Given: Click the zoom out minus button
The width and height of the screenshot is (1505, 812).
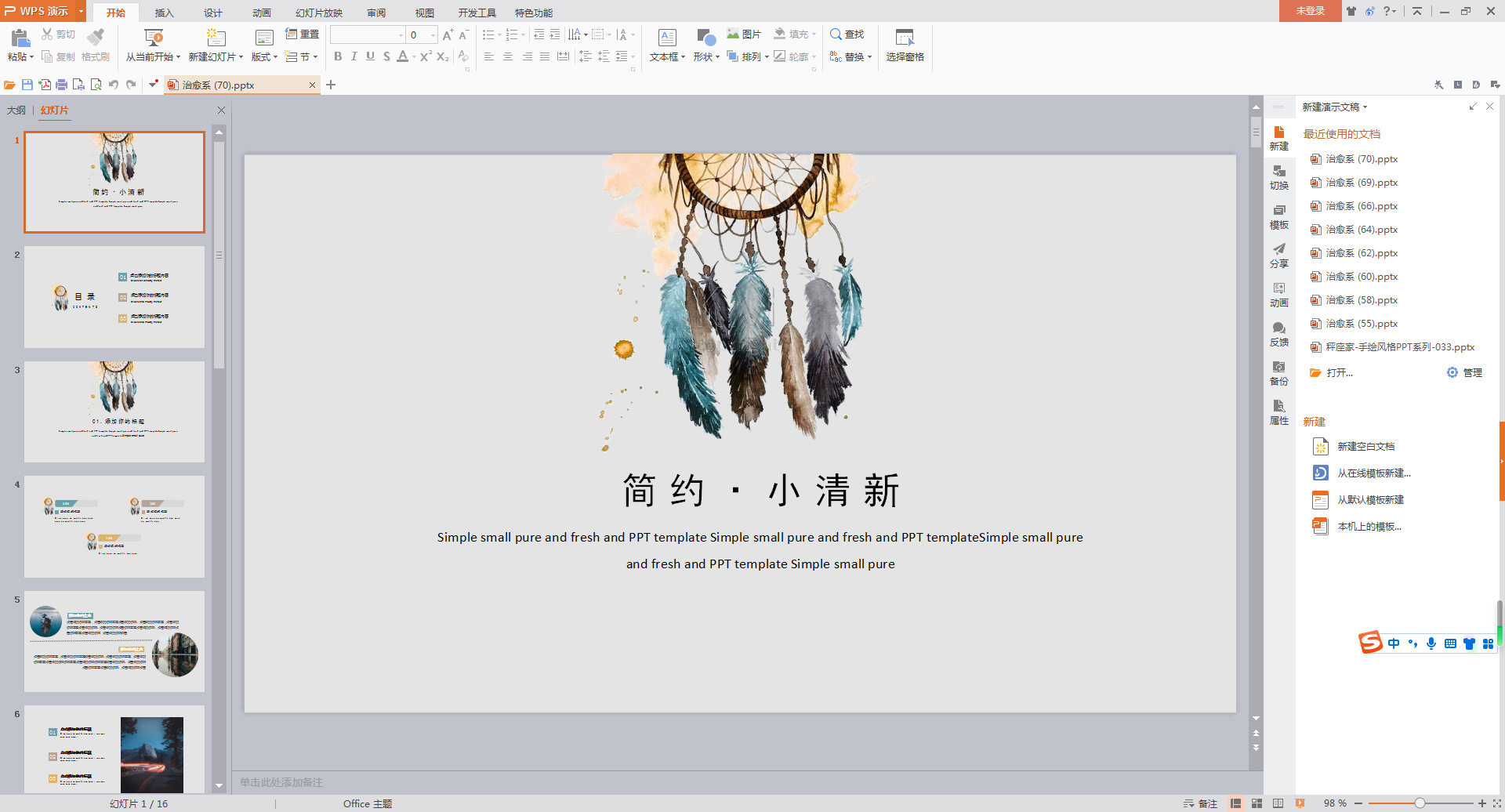Looking at the screenshot, I should 1358,803.
